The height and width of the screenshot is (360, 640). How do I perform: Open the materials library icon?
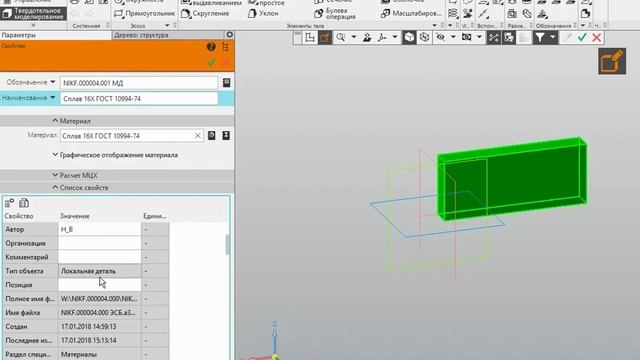pos(226,136)
